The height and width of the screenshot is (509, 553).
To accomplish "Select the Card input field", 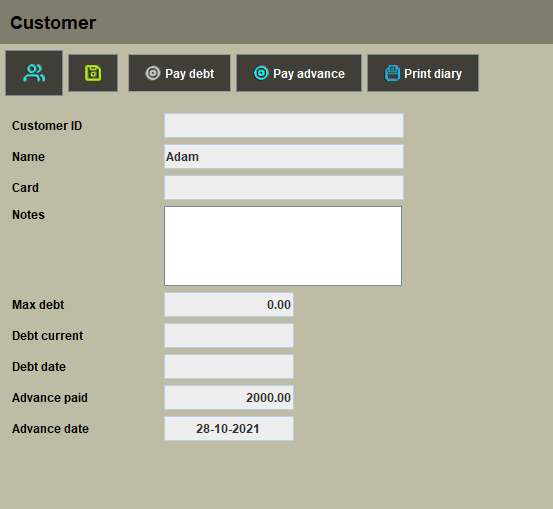I will [284, 188].
